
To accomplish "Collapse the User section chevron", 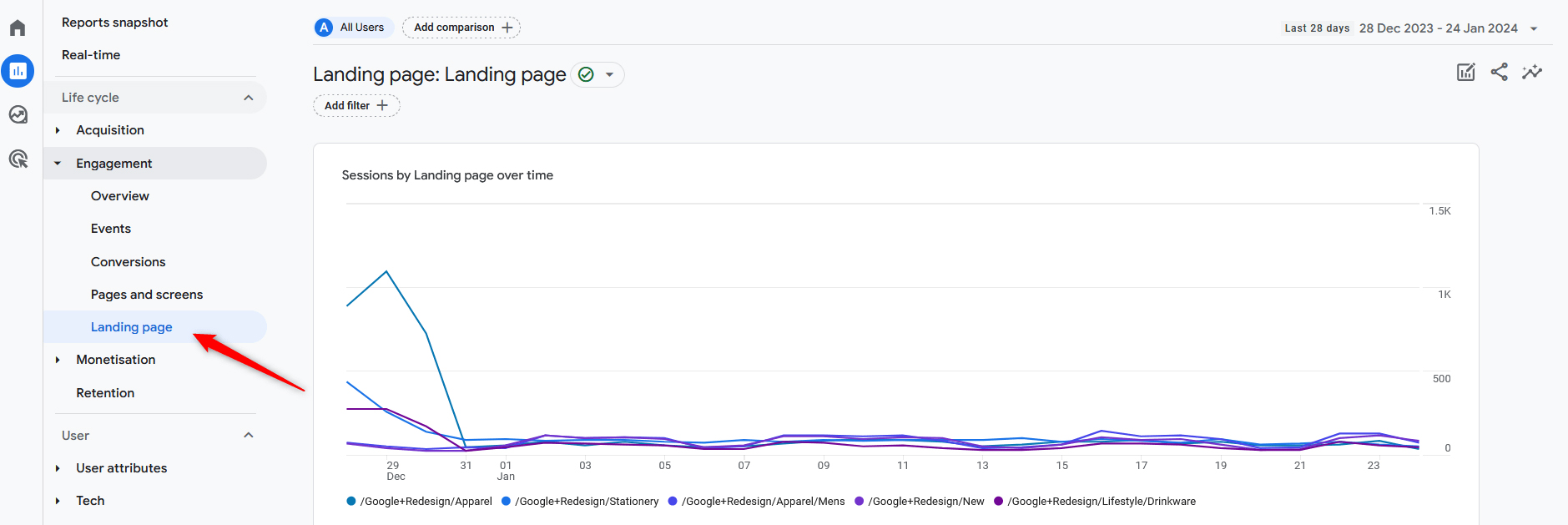I will click(249, 435).
